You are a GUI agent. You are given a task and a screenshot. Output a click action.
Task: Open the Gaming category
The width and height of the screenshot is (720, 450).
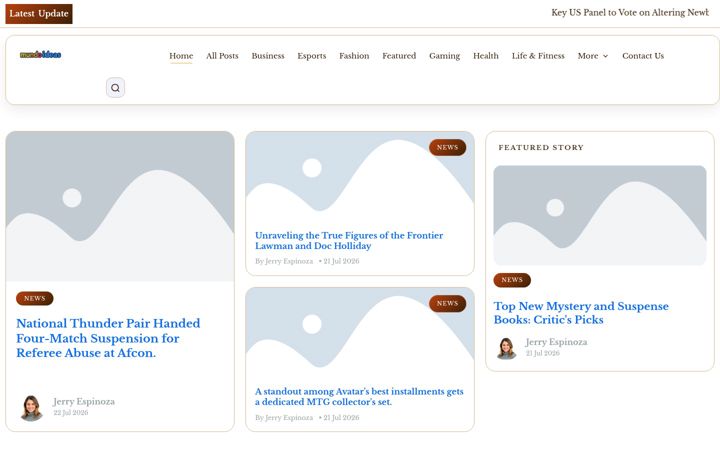444,56
